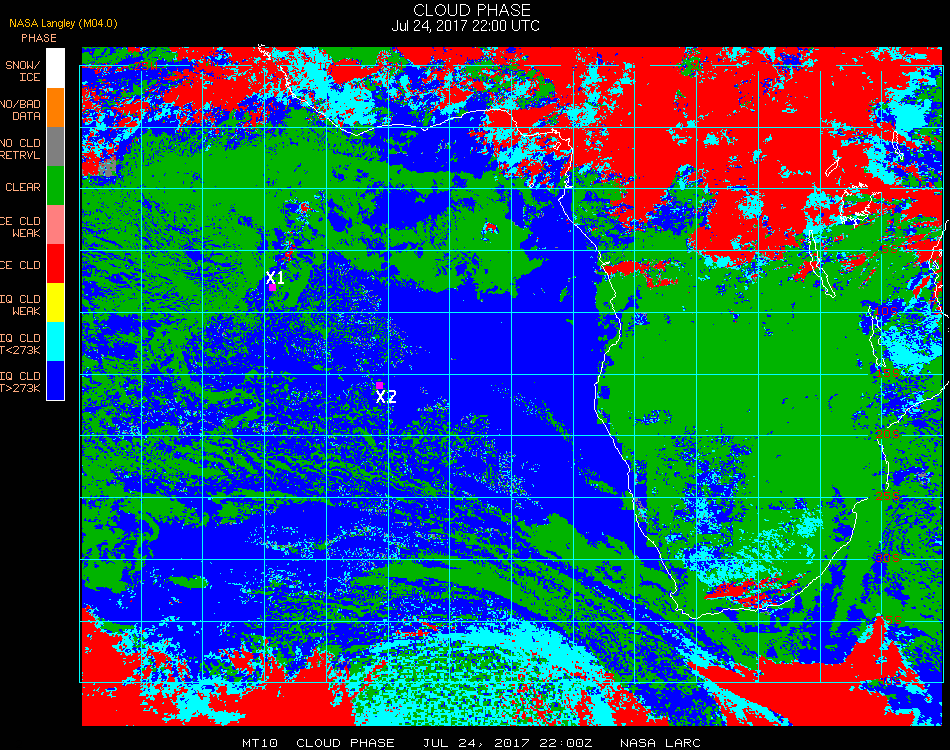Click the white X2 label on the map
Viewport: 950px width, 750px height.
point(386,397)
